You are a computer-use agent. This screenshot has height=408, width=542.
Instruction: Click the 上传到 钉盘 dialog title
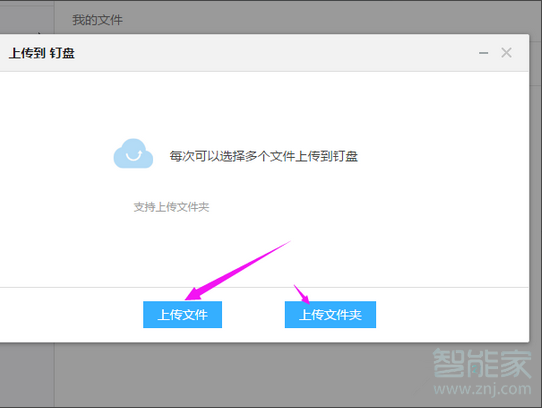click(x=41, y=53)
